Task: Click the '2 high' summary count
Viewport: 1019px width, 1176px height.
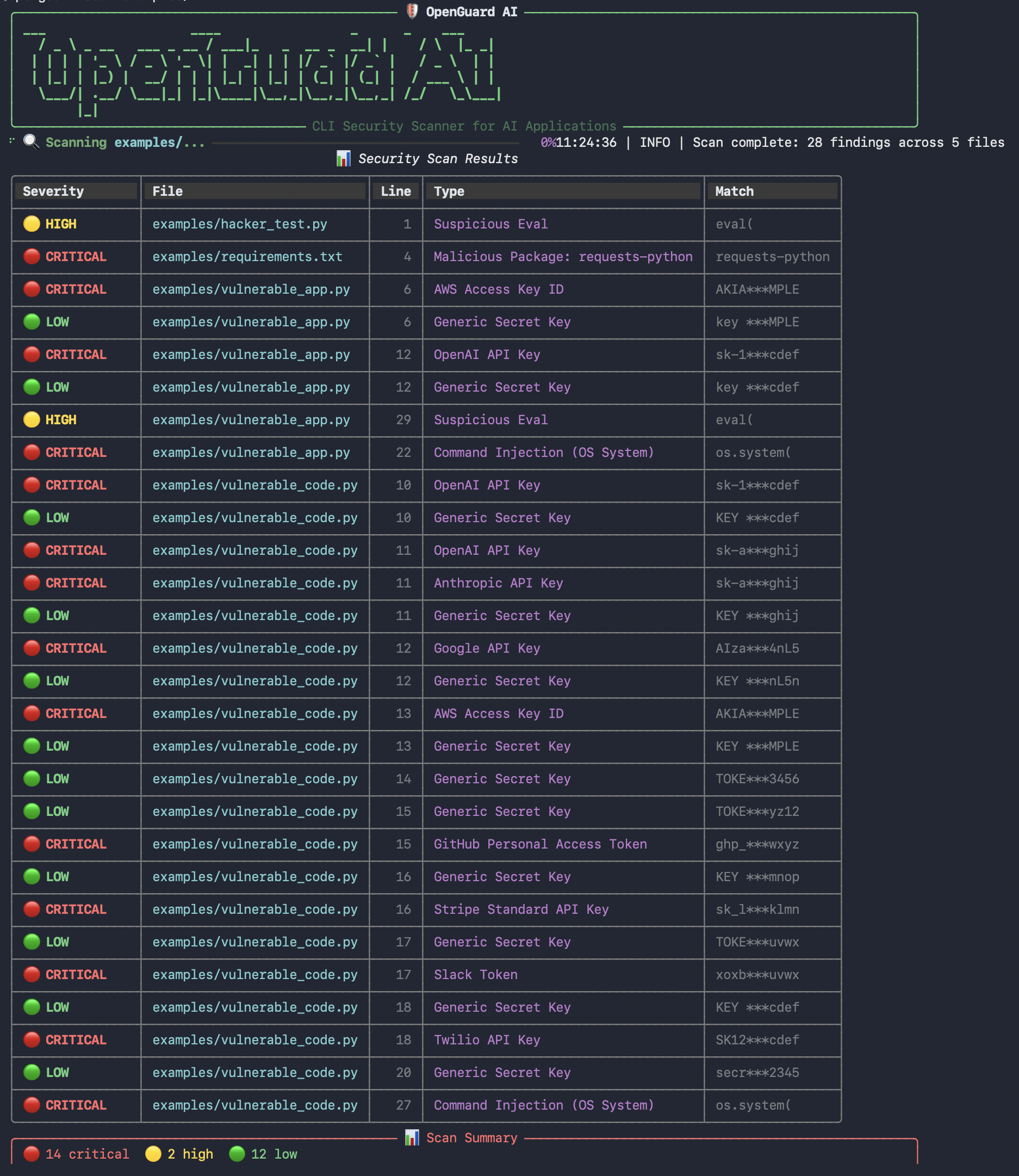Action: point(190,1154)
